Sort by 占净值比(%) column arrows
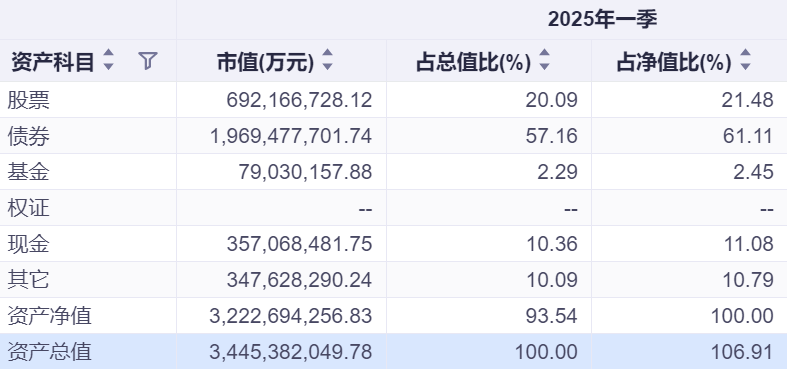This screenshot has height=369, width=787. 745,60
